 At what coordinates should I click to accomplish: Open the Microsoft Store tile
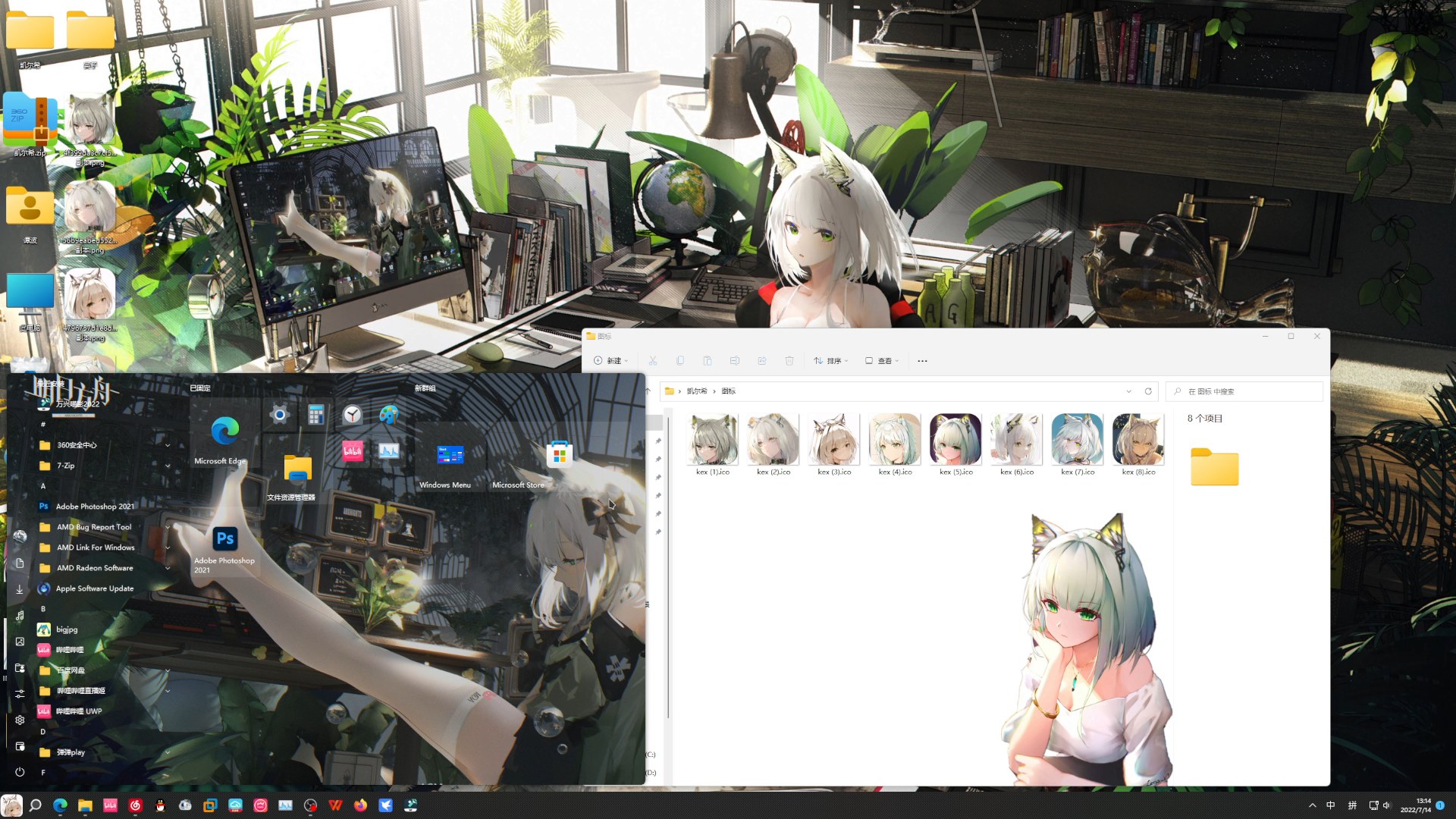(x=559, y=455)
